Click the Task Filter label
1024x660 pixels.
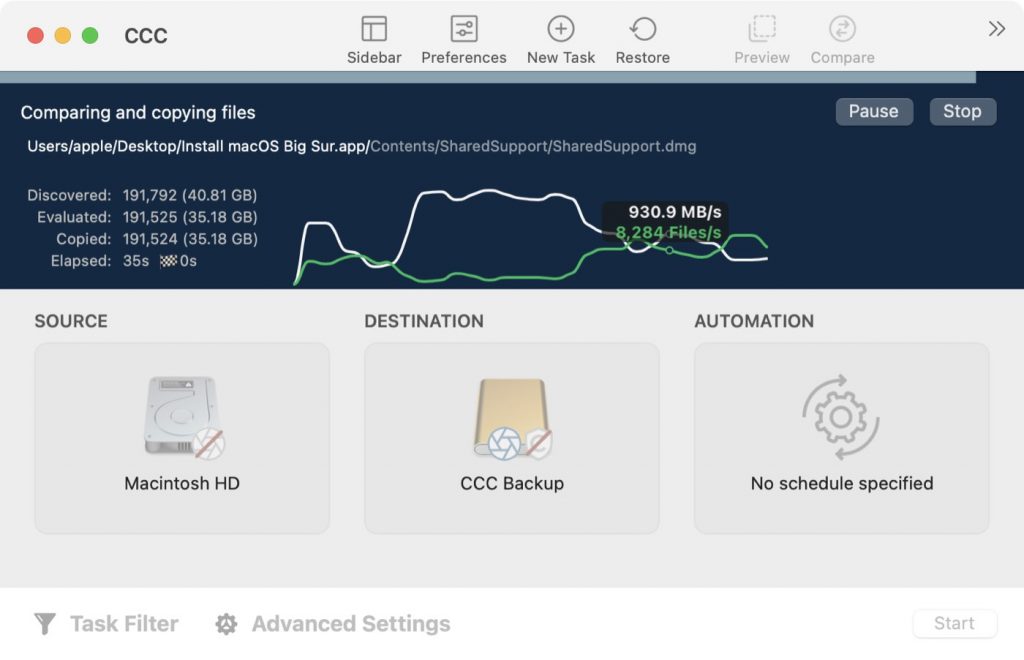coord(124,623)
